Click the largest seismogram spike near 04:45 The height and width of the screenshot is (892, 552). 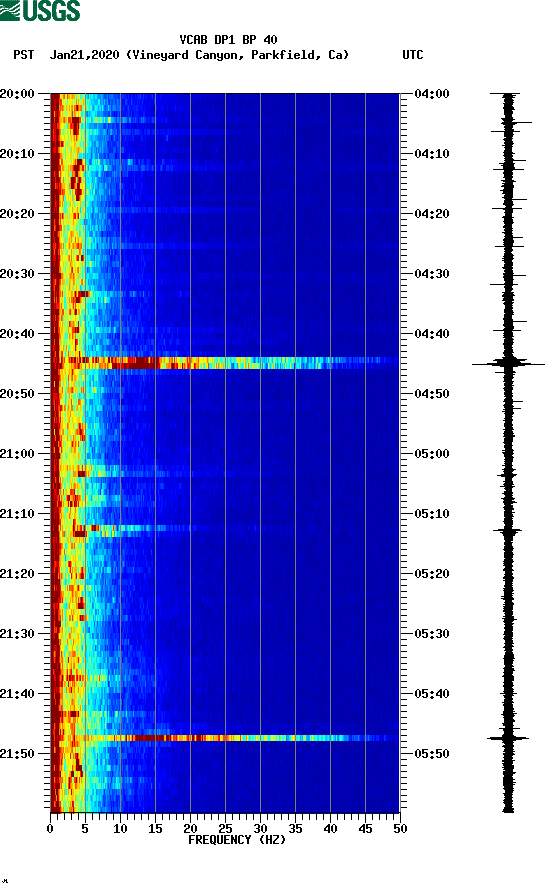(508, 364)
